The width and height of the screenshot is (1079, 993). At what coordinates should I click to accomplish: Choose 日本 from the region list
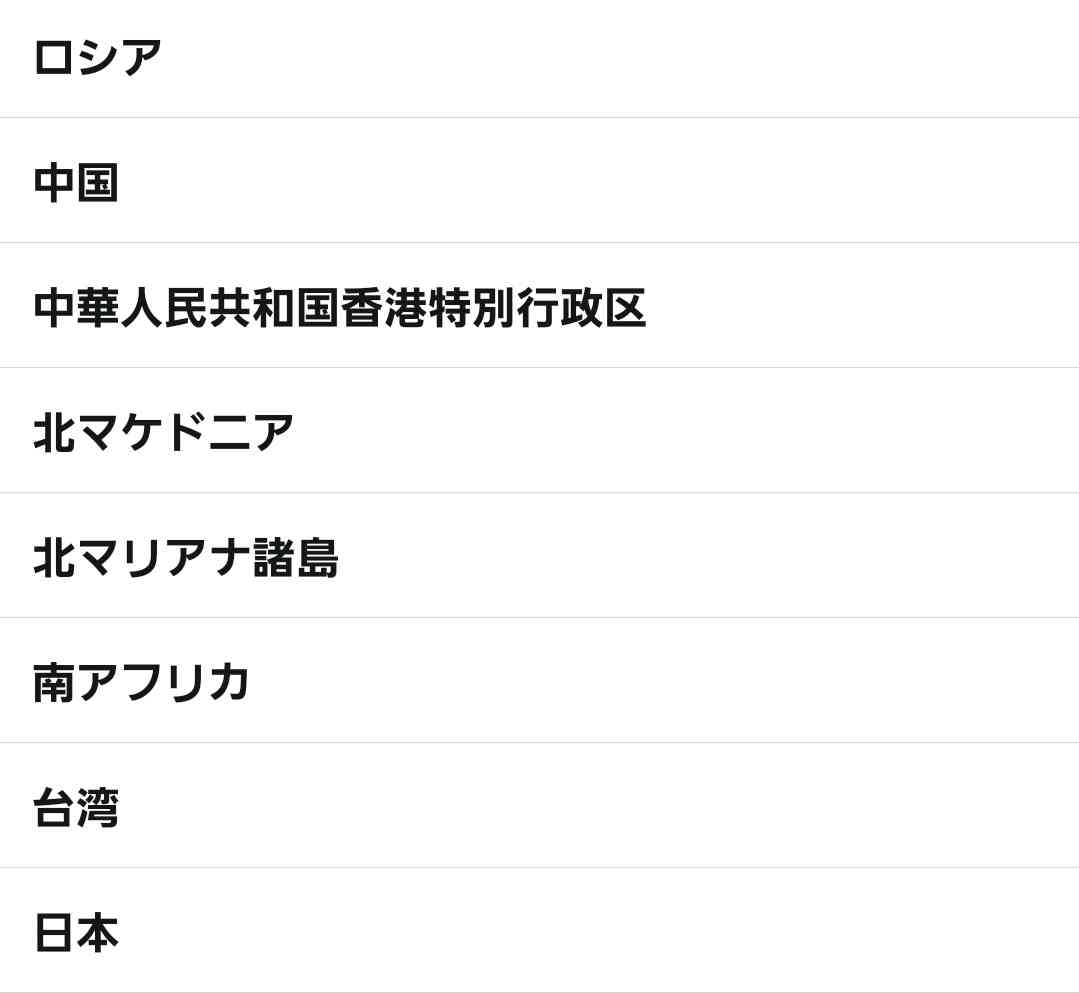pyautogui.click(x=540, y=931)
